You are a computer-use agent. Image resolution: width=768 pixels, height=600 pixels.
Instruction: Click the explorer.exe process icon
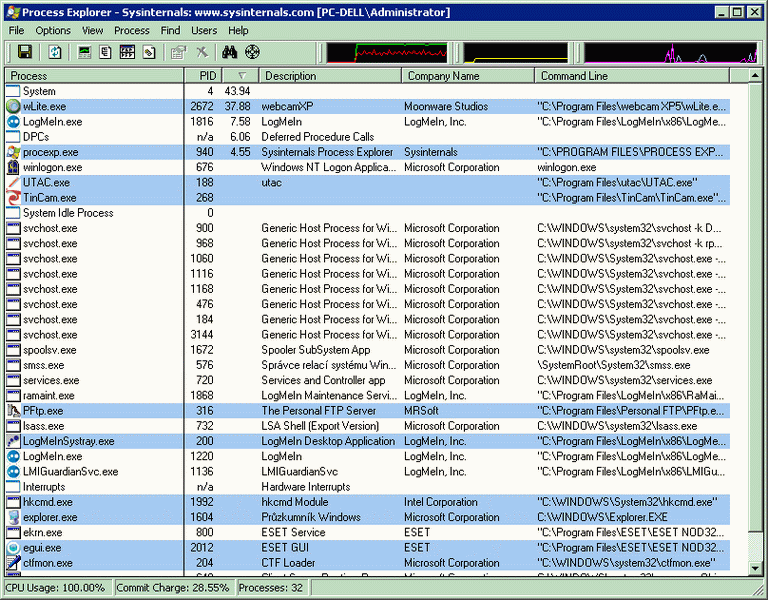click(x=14, y=517)
